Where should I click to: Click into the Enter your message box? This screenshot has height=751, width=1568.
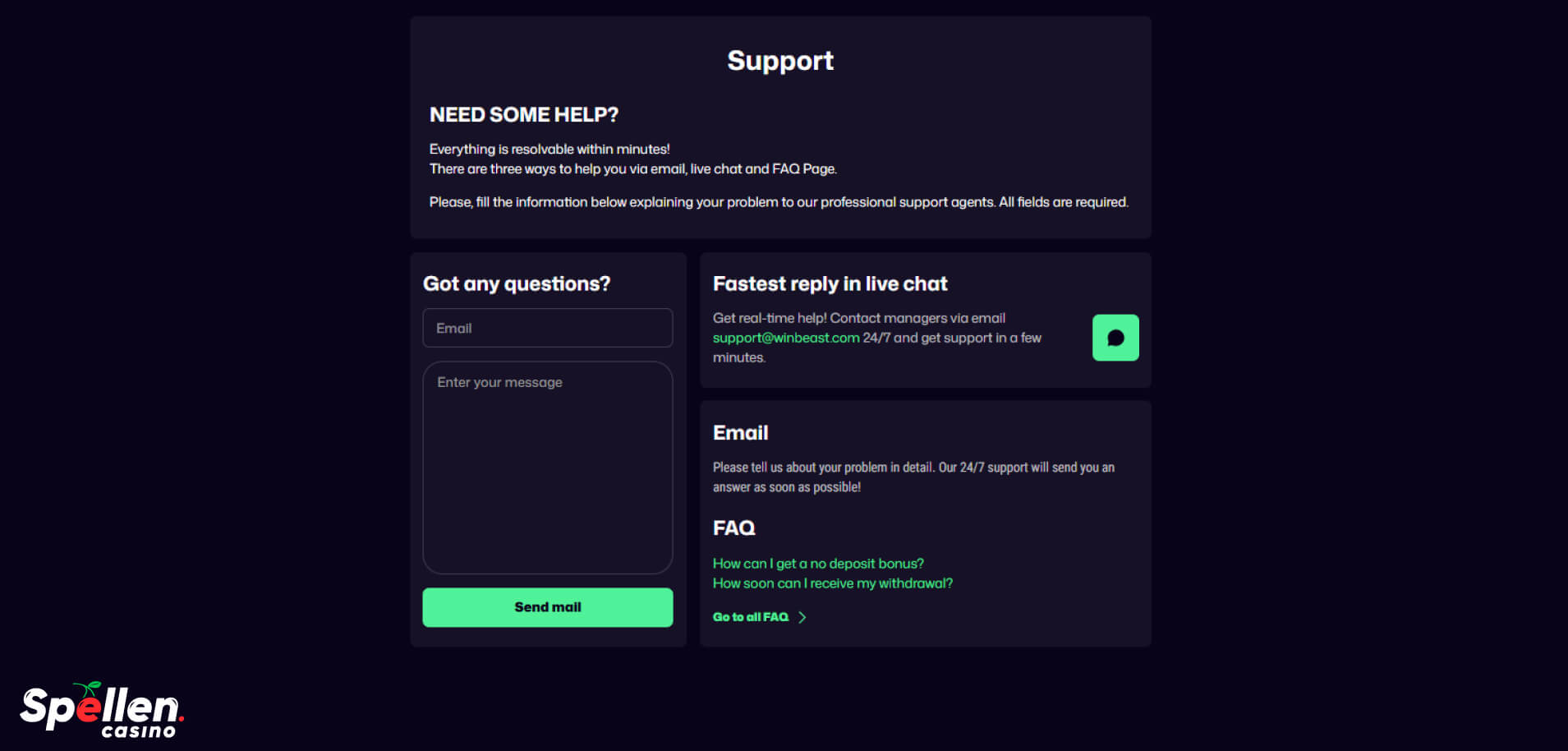(547, 468)
